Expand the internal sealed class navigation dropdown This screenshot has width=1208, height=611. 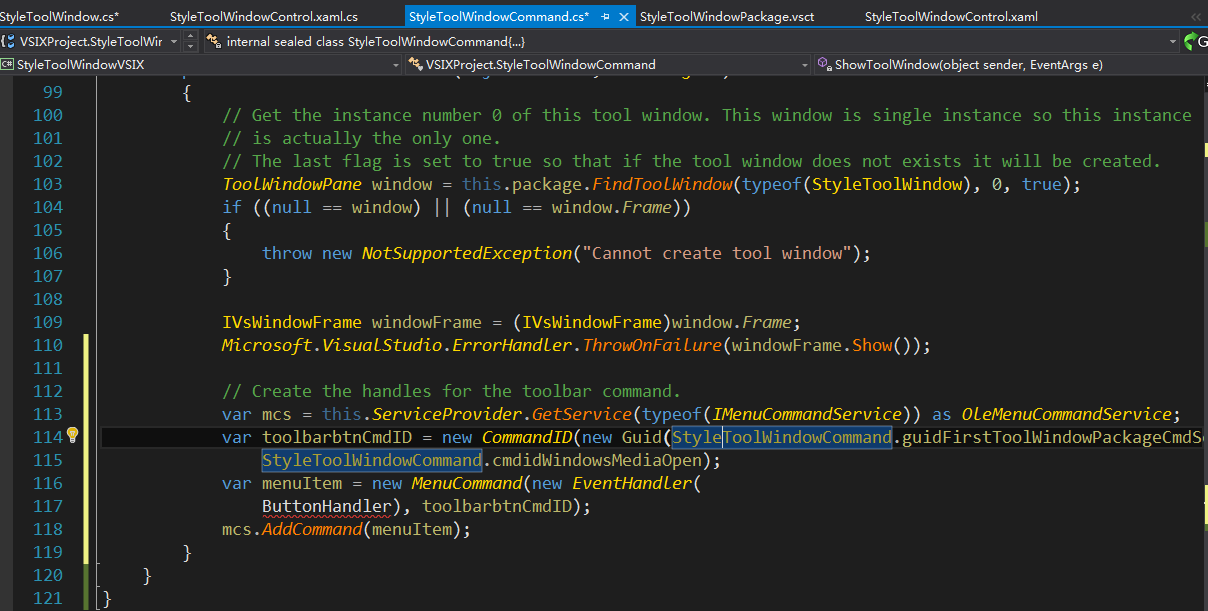point(1173,41)
